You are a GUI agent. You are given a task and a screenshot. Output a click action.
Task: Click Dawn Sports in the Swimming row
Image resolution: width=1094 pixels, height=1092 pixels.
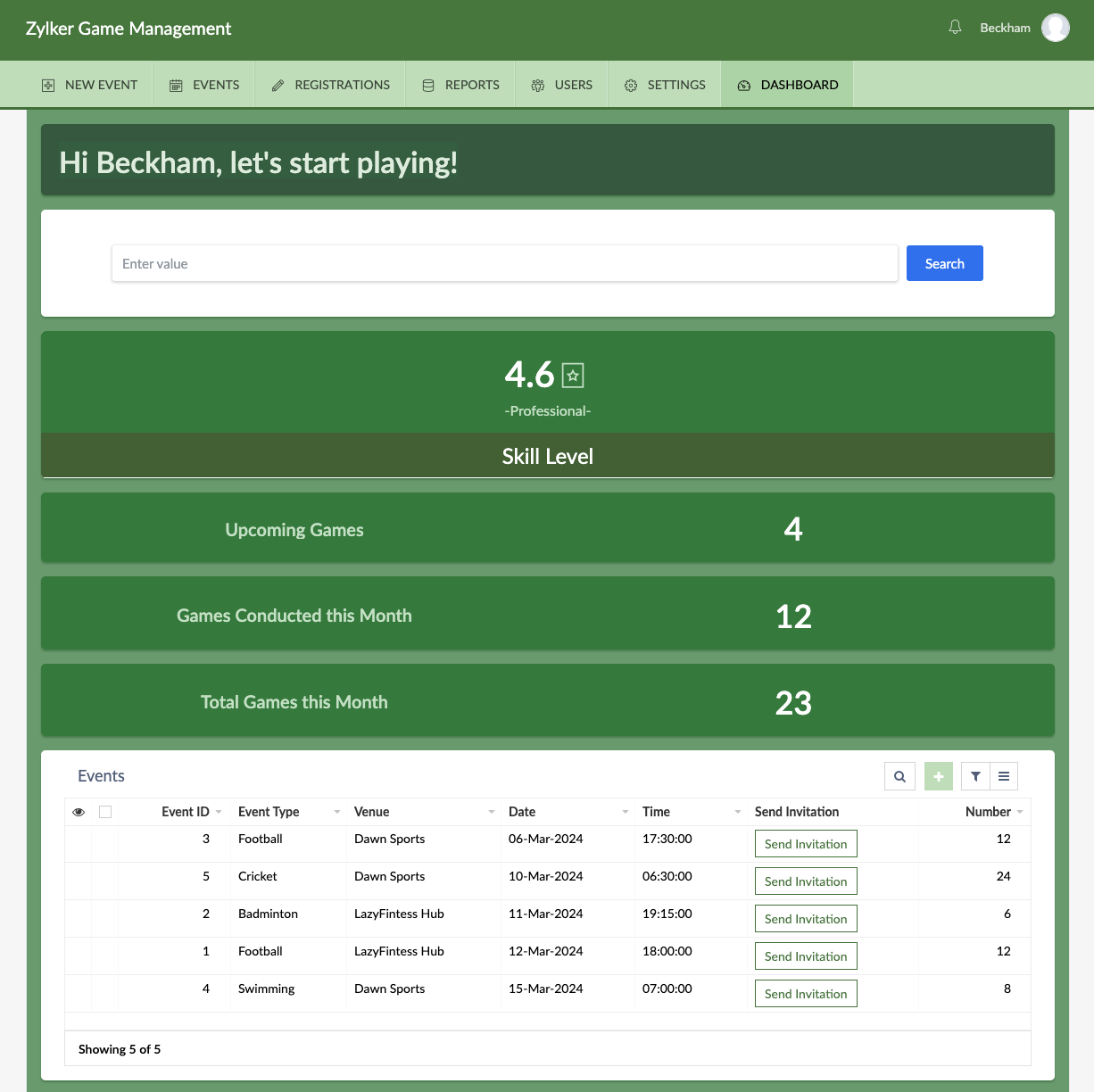pos(389,989)
